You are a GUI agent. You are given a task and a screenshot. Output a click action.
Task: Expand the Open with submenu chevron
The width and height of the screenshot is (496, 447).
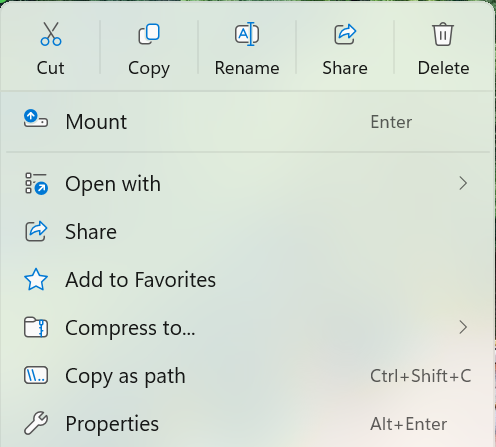463,183
